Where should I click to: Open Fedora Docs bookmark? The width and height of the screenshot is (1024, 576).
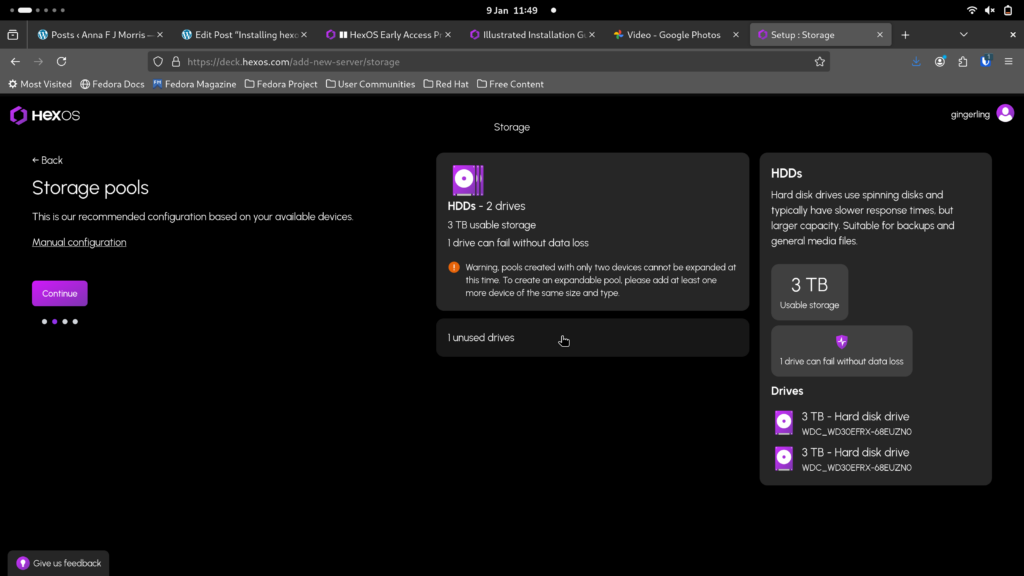(112, 84)
